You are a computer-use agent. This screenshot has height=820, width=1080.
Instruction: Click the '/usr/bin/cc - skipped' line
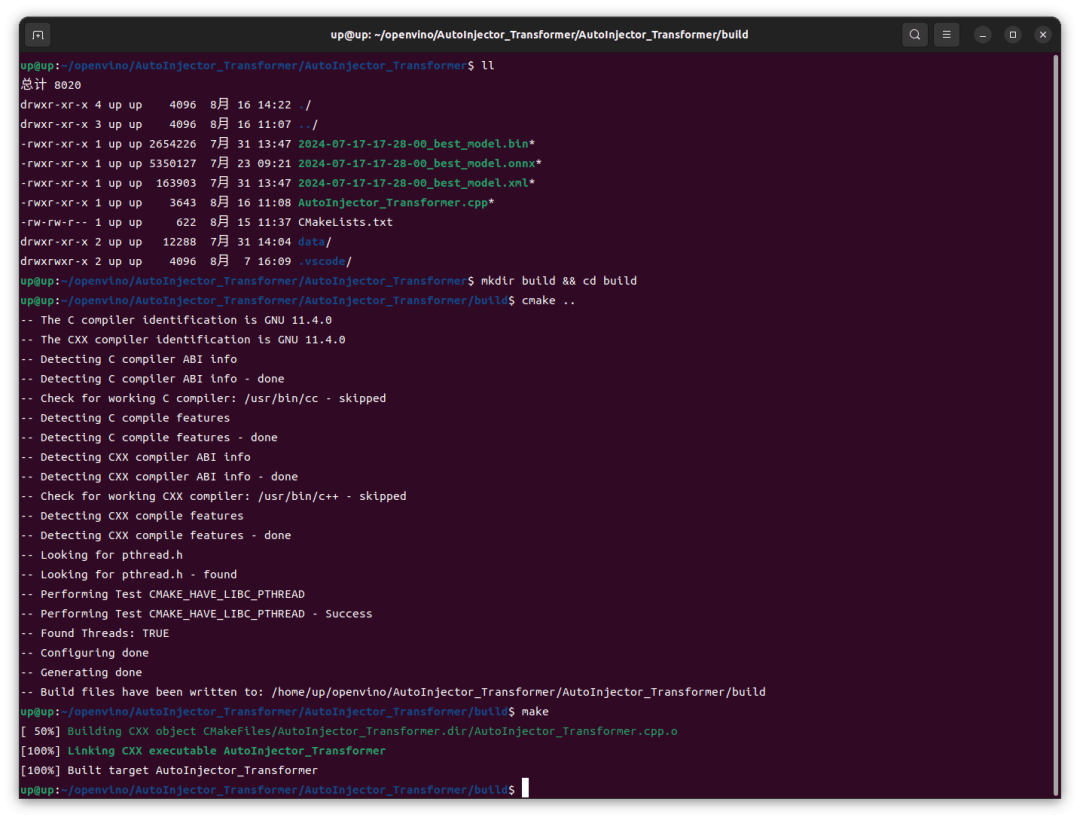(x=203, y=399)
